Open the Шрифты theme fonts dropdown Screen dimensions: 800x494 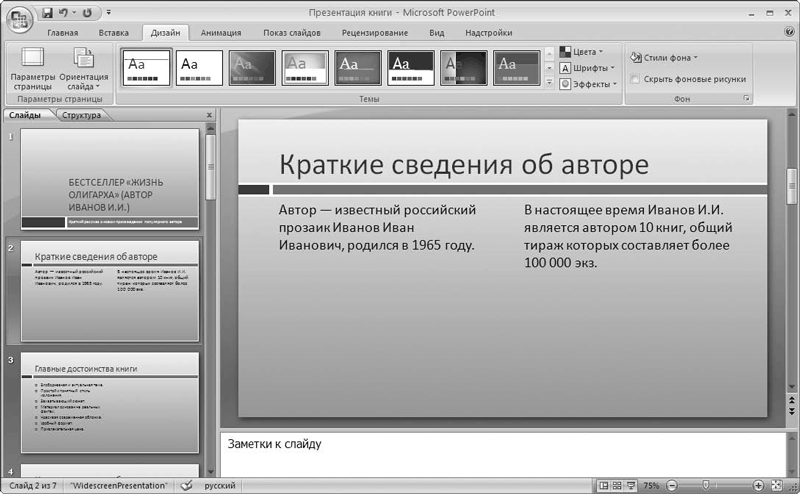click(x=589, y=68)
